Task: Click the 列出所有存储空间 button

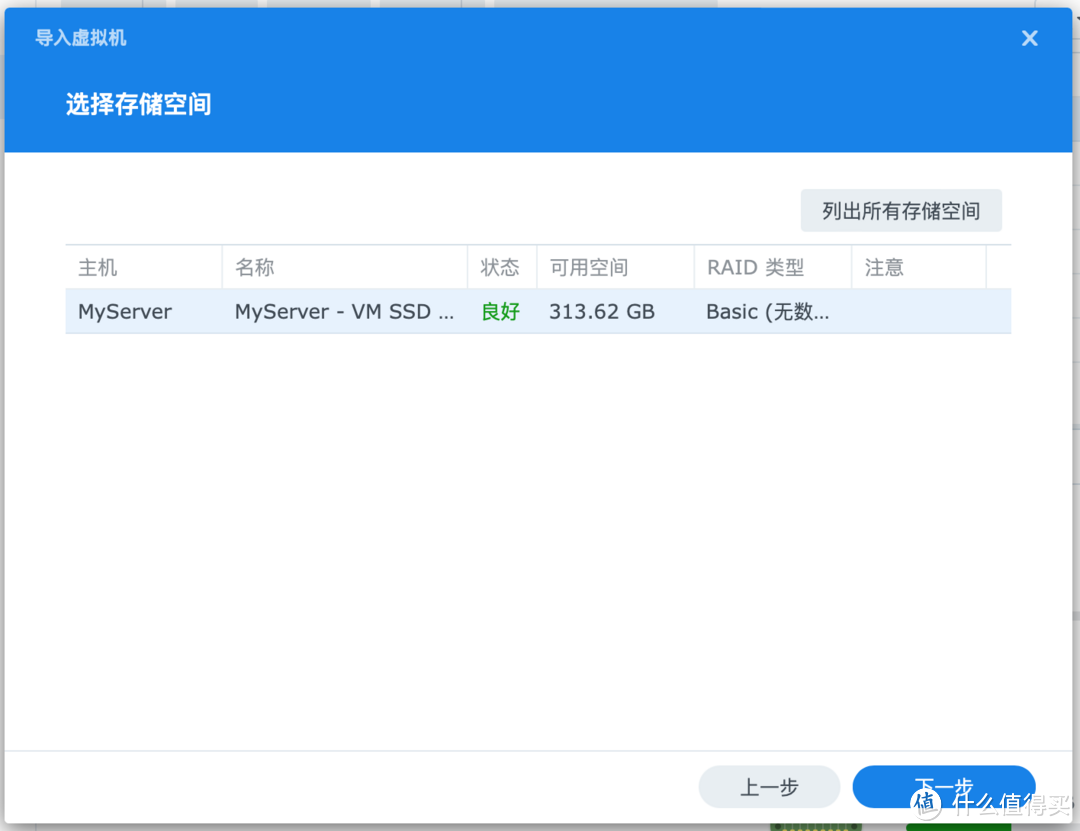Action: [x=899, y=210]
